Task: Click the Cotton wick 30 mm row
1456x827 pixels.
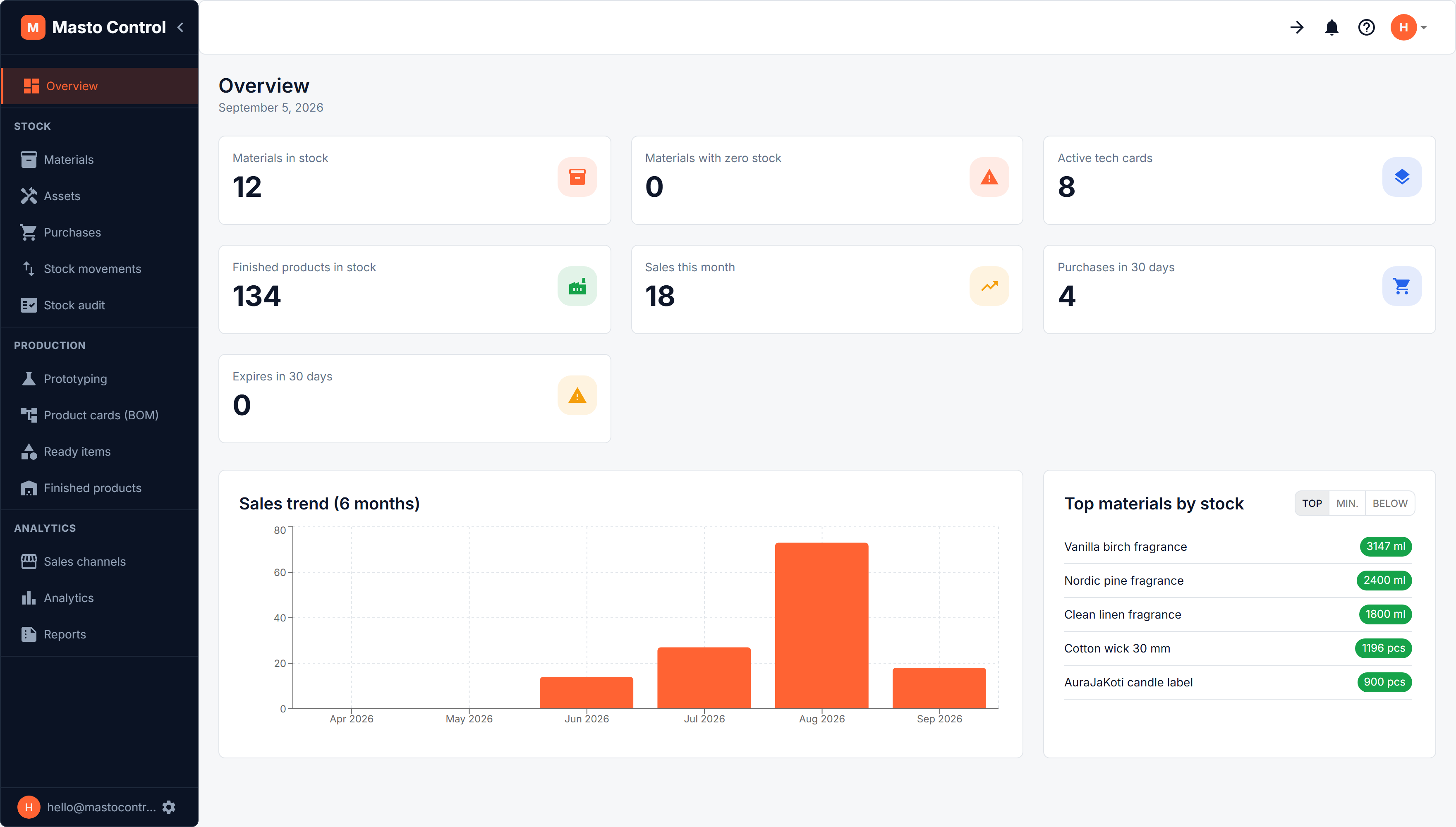Action: coord(1238,648)
